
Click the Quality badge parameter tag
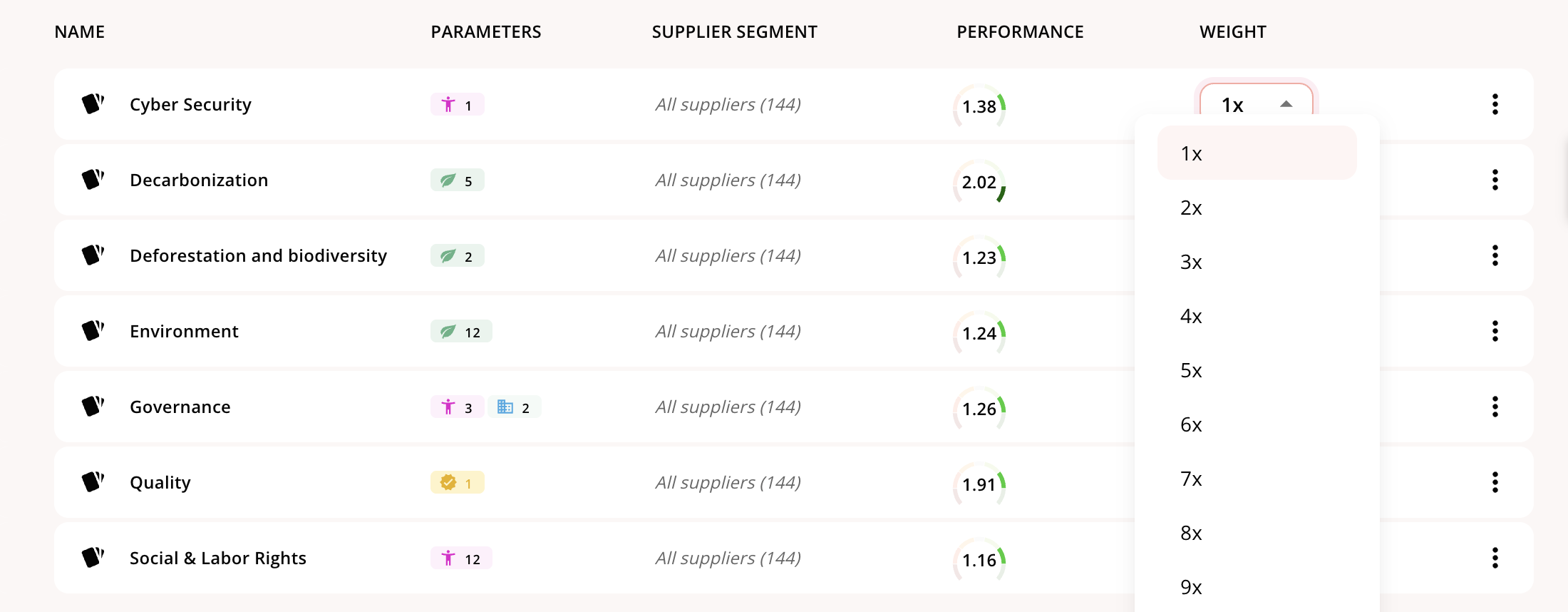pyautogui.click(x=457, y=483)
